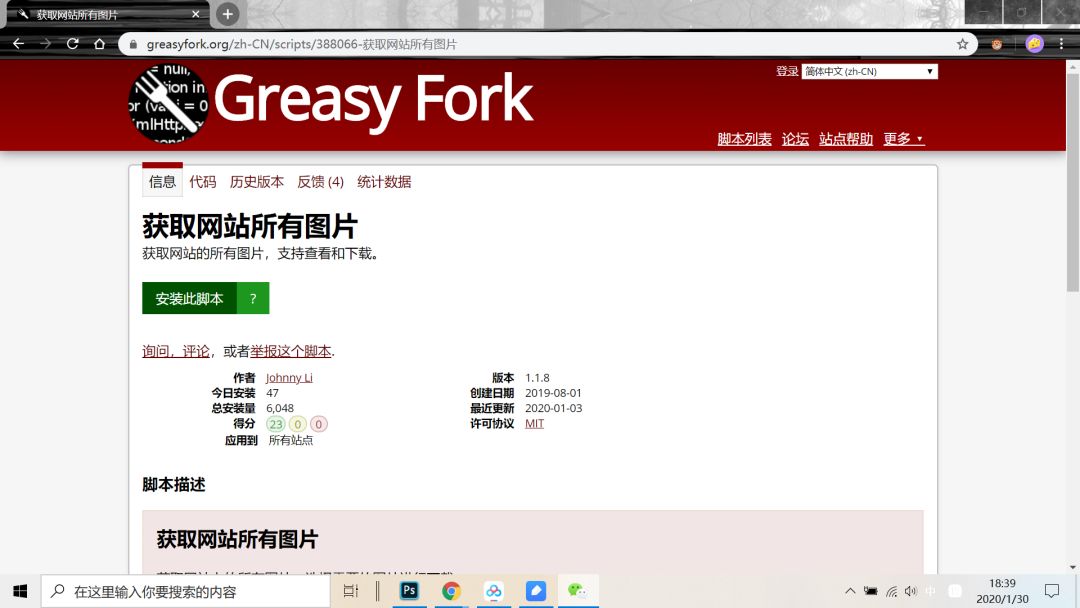The width and height of the screenshot is (1080, 608).
Task: Click the 所有站点 applies-to value
Action: tap(291, 440)
